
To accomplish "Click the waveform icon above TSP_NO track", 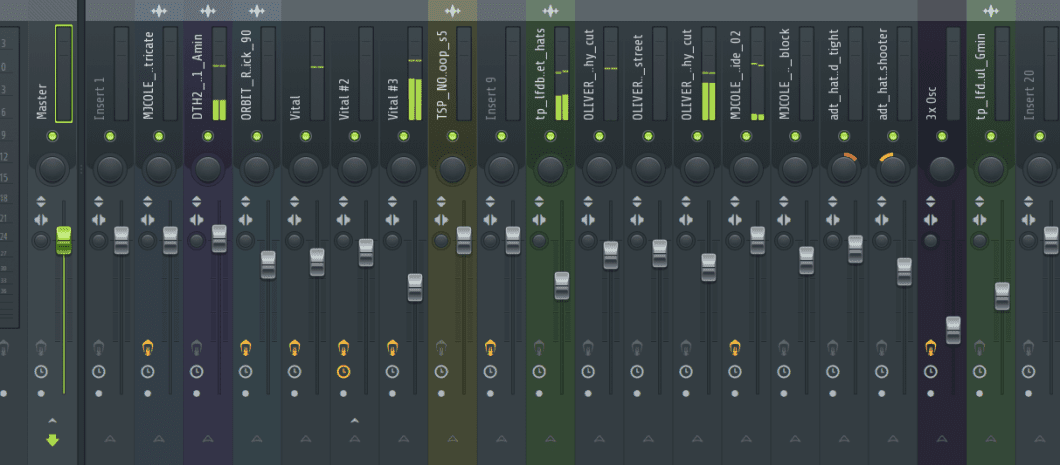I will [x=452, y=11].
